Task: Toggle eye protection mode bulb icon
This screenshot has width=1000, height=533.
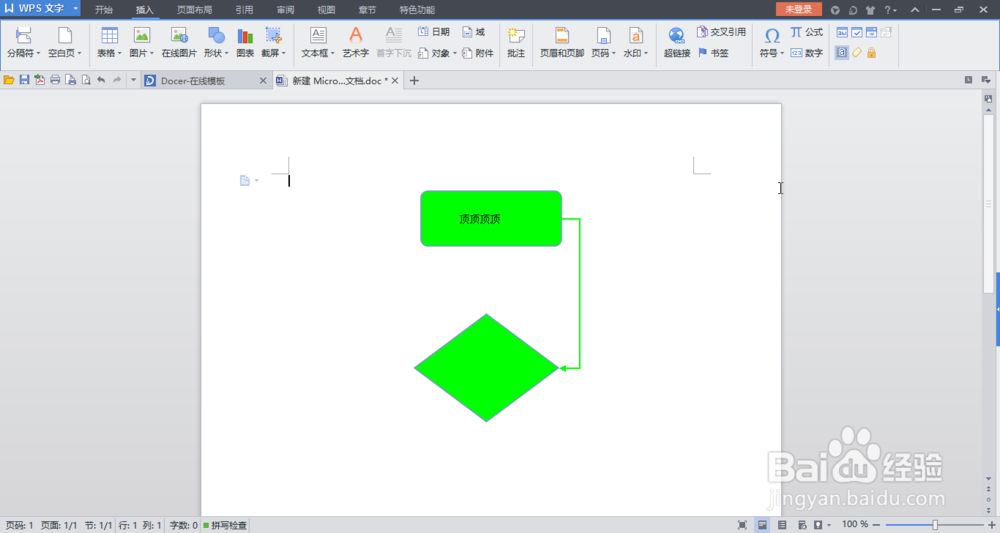Action: (x=818, y=525)
